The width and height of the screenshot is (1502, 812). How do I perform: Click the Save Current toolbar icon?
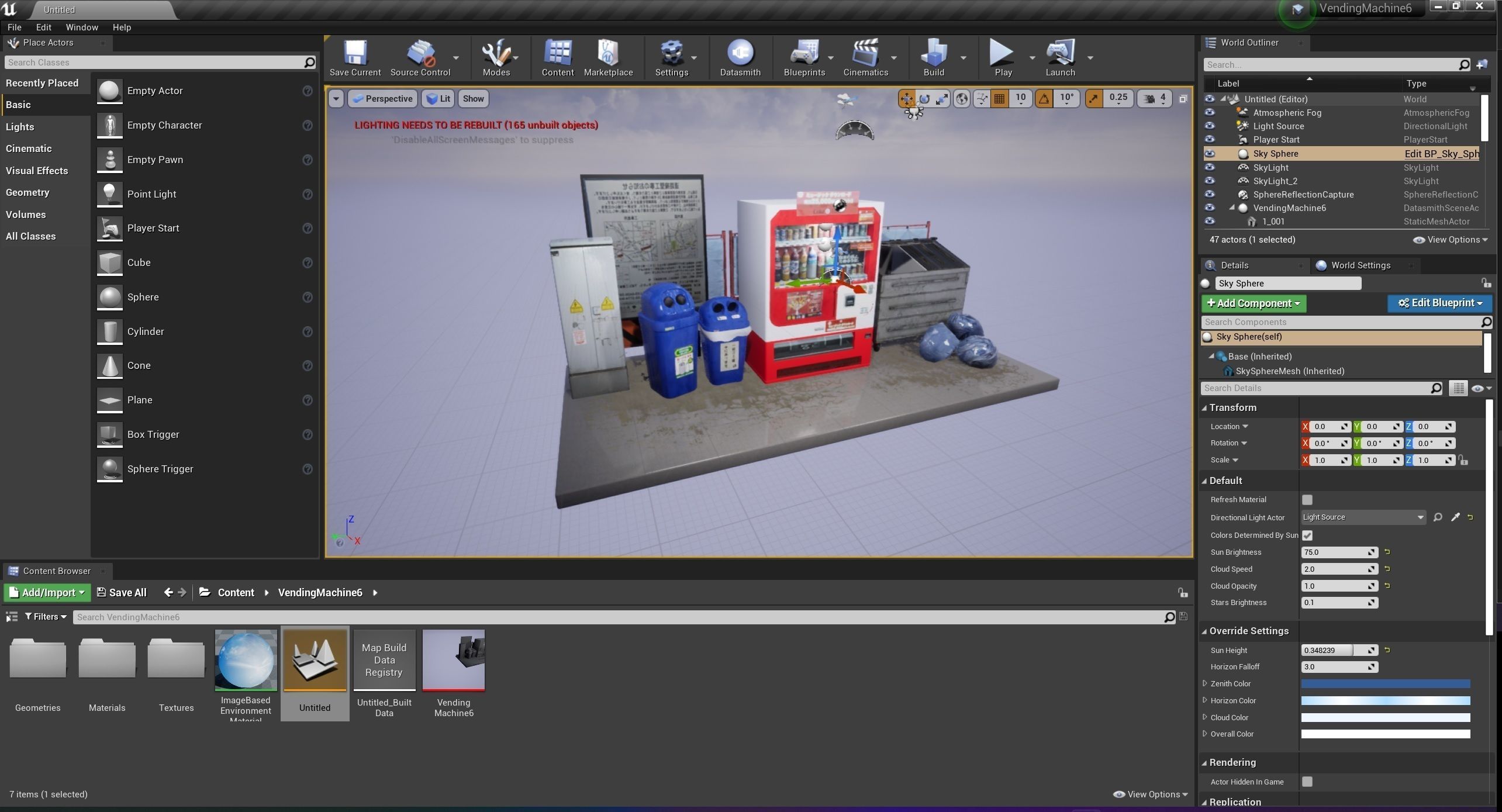[355, 57]
